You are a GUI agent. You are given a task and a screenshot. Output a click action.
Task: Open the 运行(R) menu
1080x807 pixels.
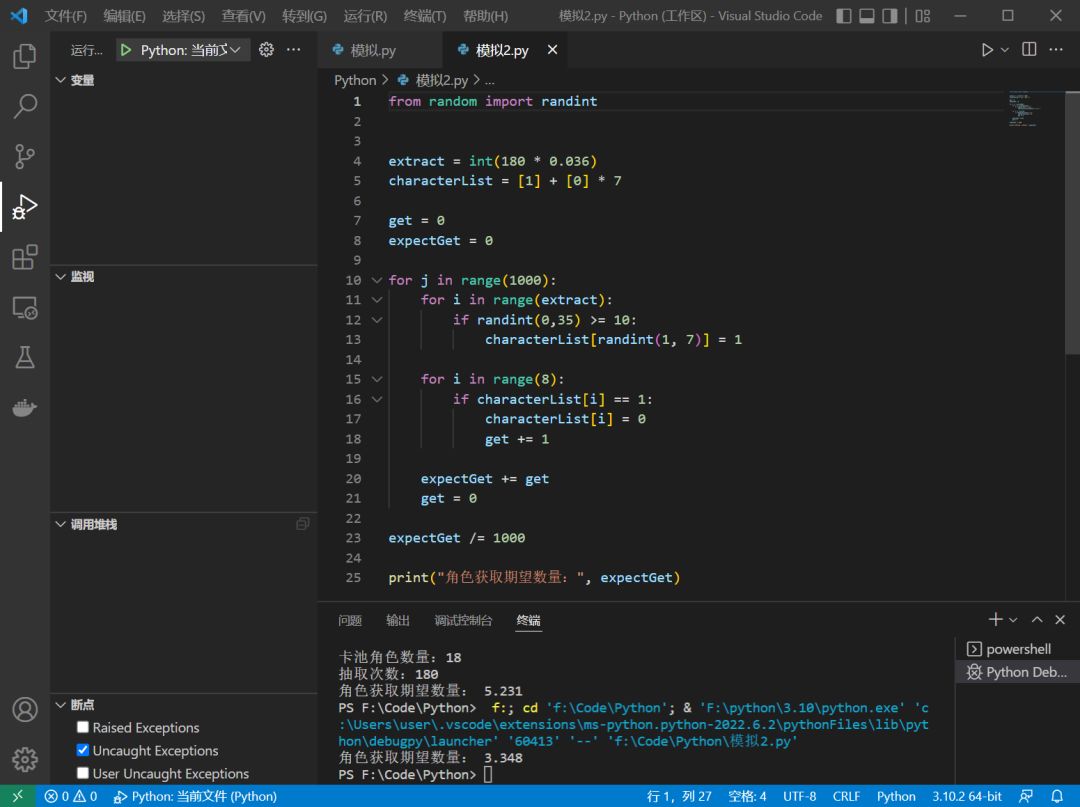coord(365,16)
